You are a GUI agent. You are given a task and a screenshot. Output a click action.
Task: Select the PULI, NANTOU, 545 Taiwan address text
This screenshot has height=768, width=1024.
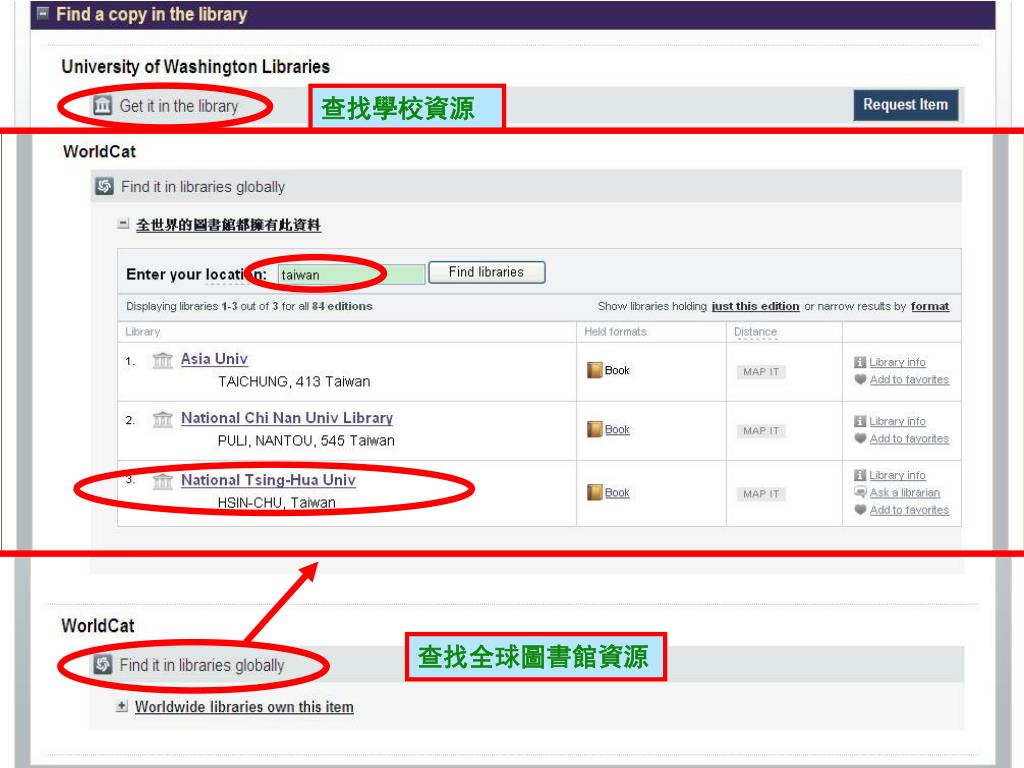(x=306, y=441)
